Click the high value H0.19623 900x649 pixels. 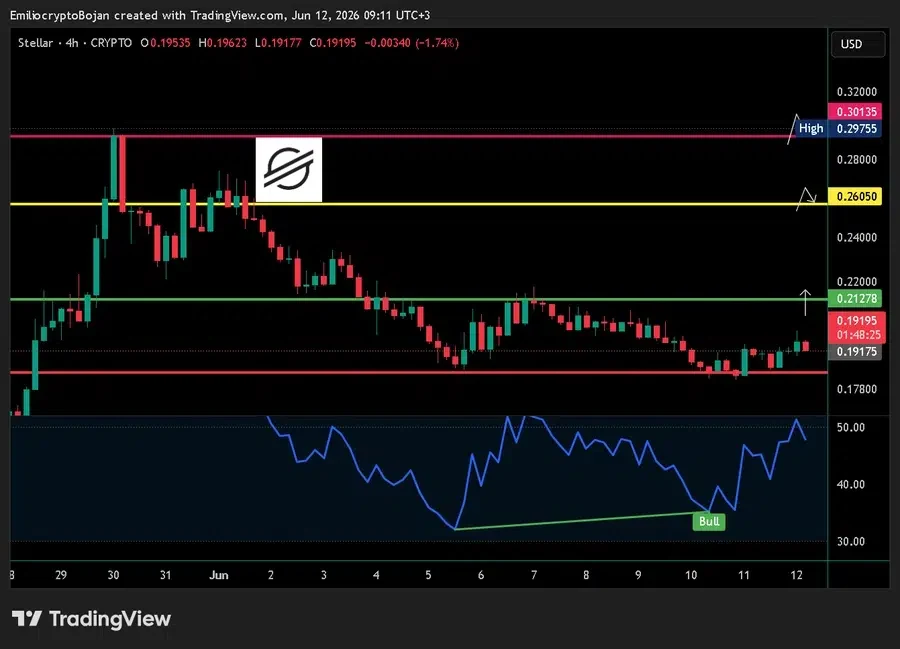point(222,43)
